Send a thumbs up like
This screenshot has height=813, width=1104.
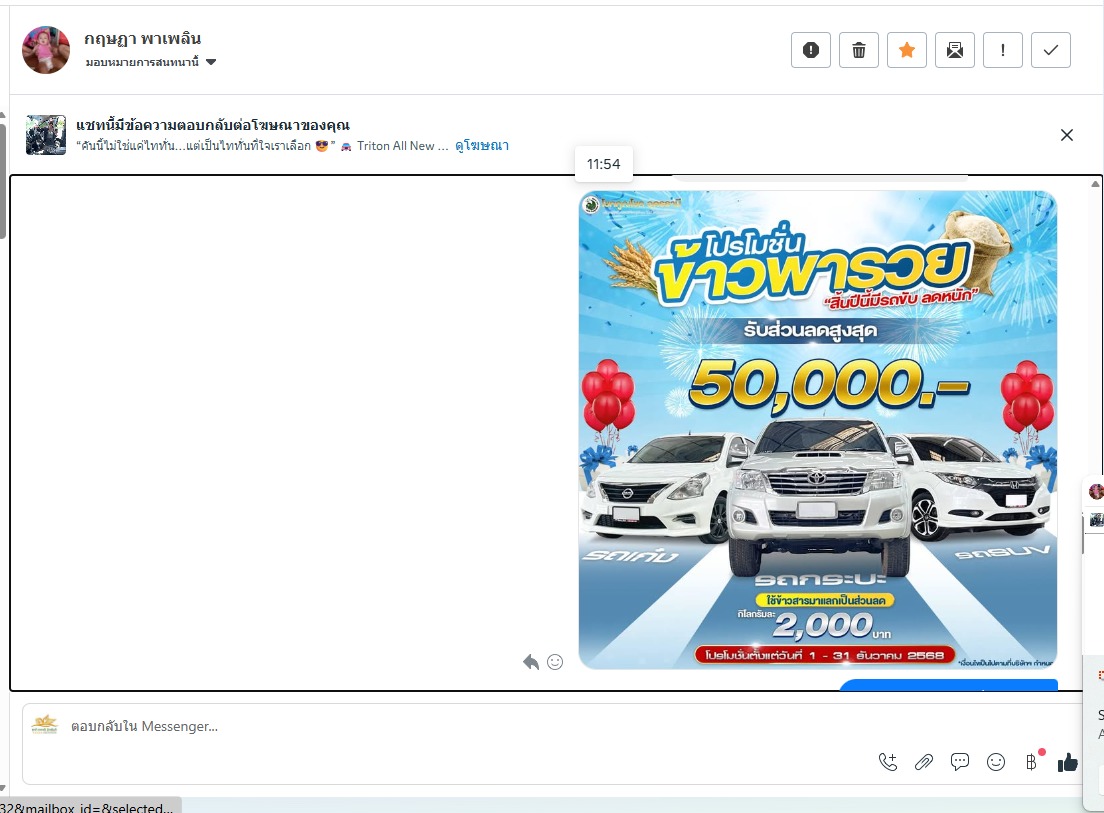(1067, 762)
